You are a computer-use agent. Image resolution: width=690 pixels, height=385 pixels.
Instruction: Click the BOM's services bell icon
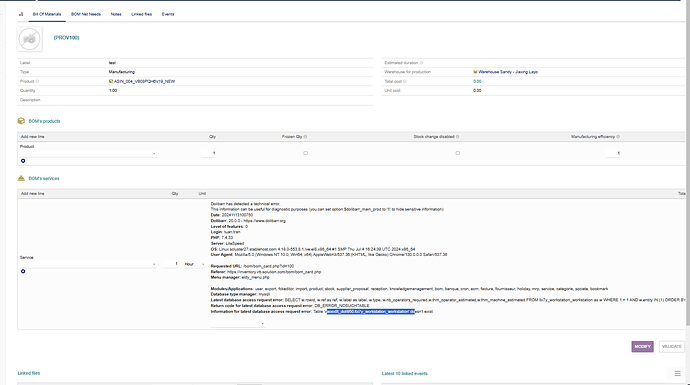[21, 178]
